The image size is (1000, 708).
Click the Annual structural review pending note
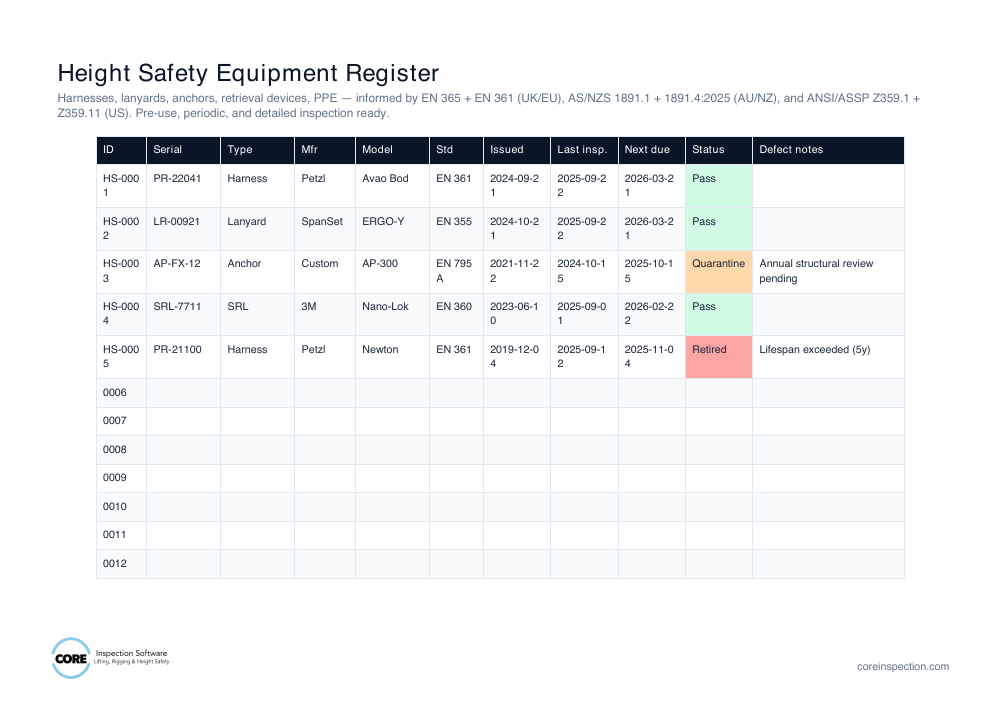pos(828,272)
